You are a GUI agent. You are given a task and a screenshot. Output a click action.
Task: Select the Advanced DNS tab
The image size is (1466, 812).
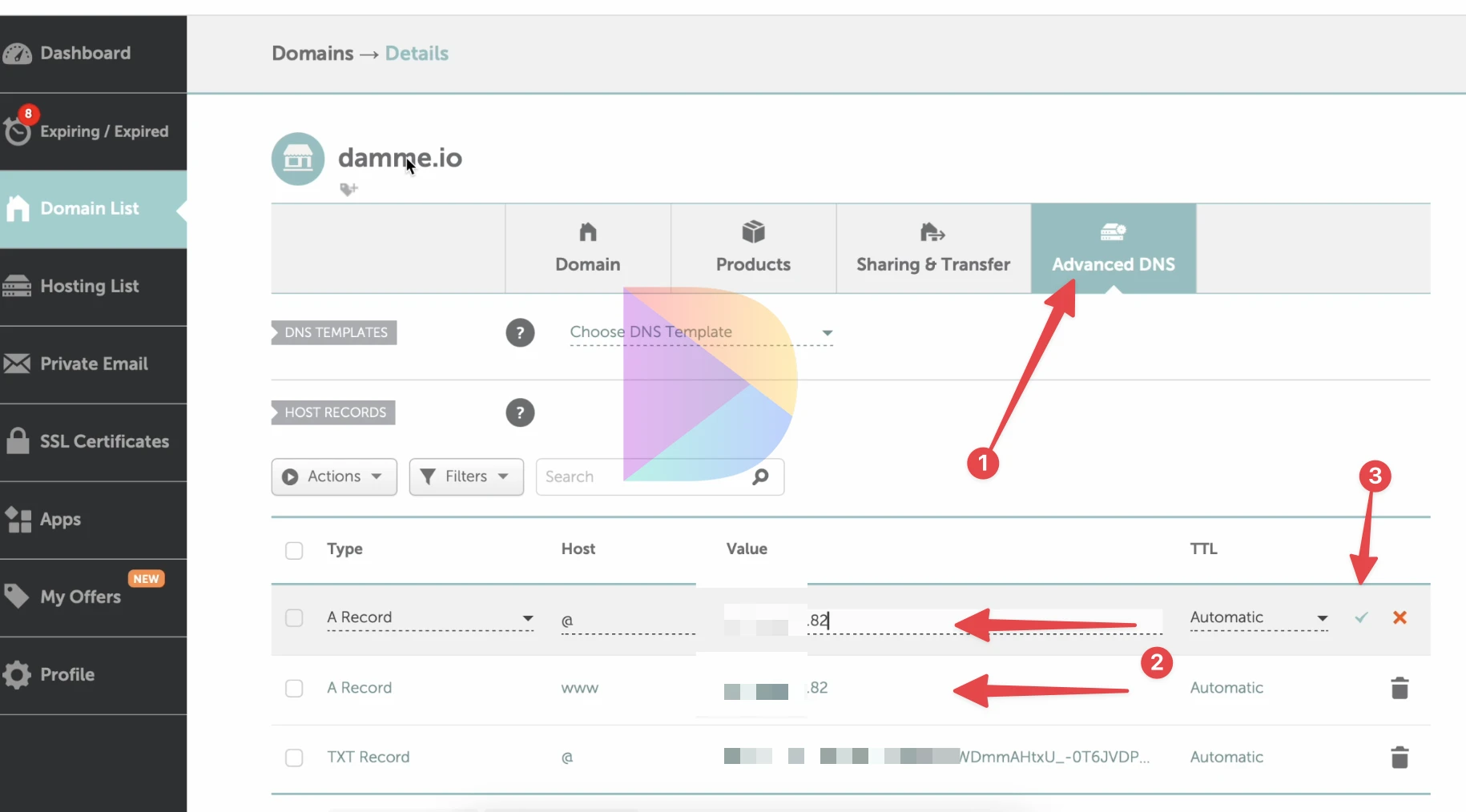point(1114,248)
